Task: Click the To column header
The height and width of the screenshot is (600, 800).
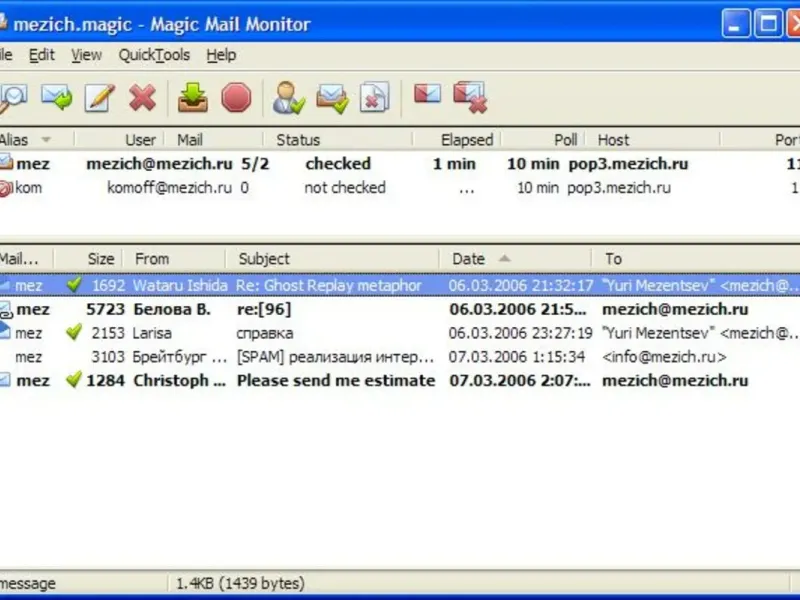Action: (696, 259)
